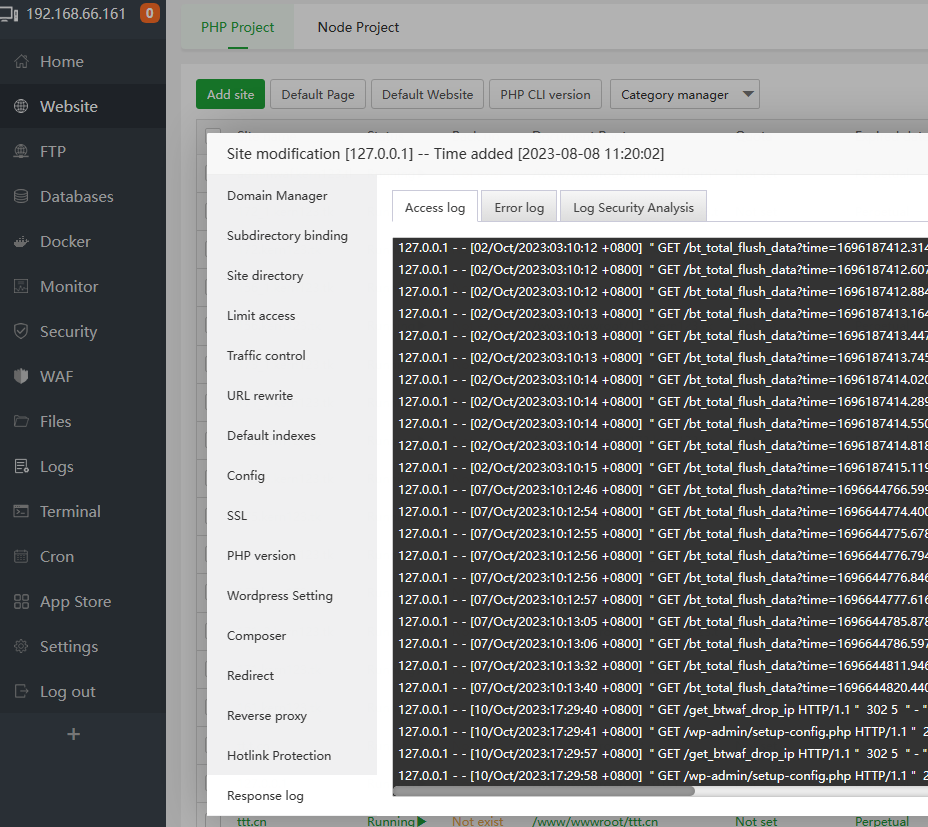The width and height of the screenshot is (928, 827).
Task: Open the Config menu item
Action: [x=246, y=475]
